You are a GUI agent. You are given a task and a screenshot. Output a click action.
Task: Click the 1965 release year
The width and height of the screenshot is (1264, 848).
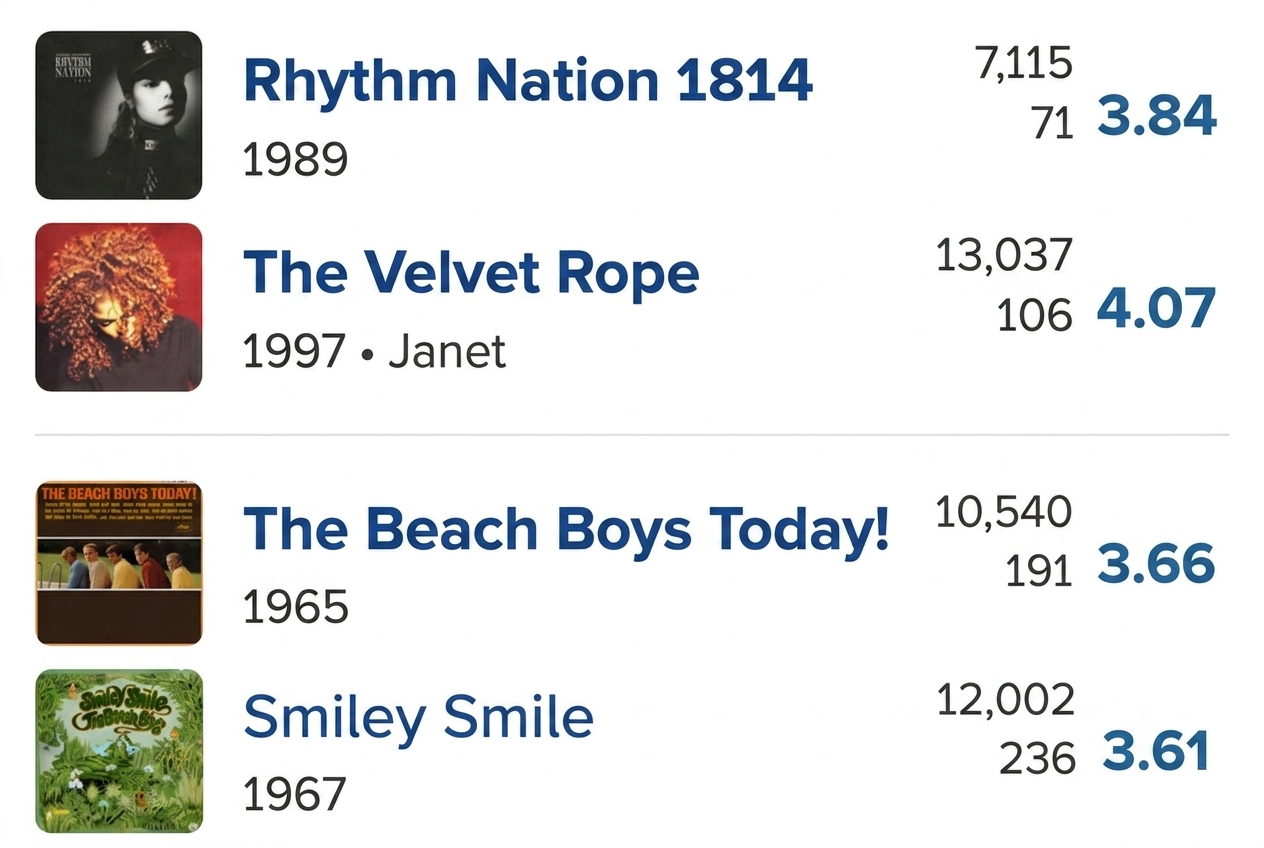(296, 607)
